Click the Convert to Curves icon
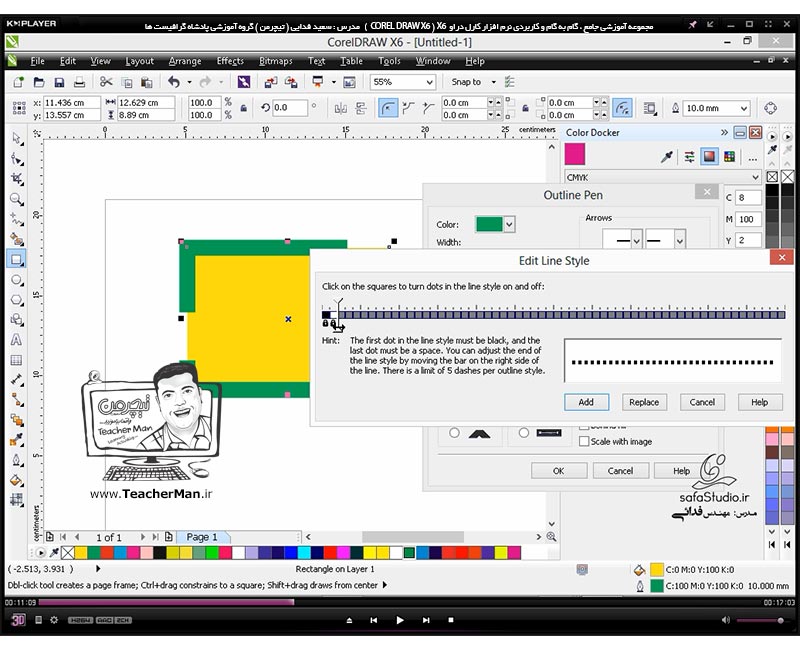Image resolution: width=800 pixels, height=650 pixels. point(770,108)
